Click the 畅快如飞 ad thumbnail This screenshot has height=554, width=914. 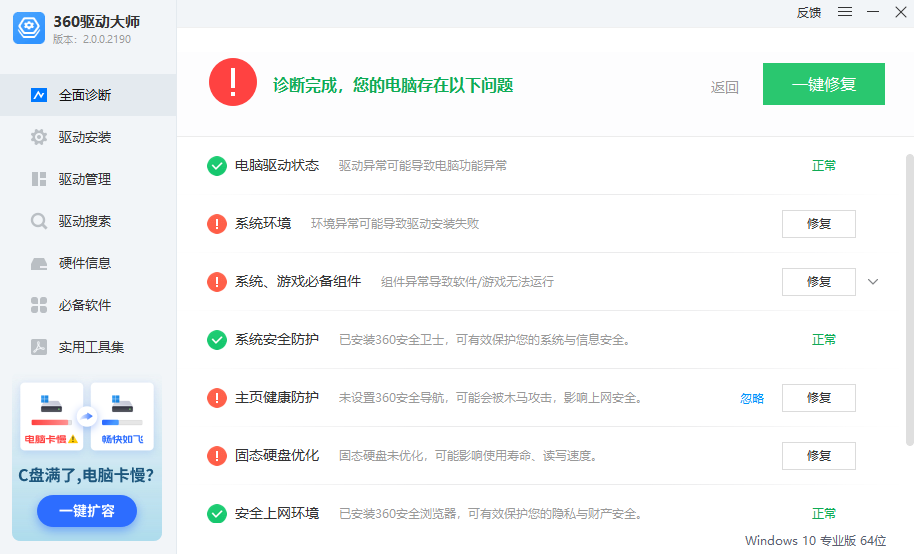[122, 416]
